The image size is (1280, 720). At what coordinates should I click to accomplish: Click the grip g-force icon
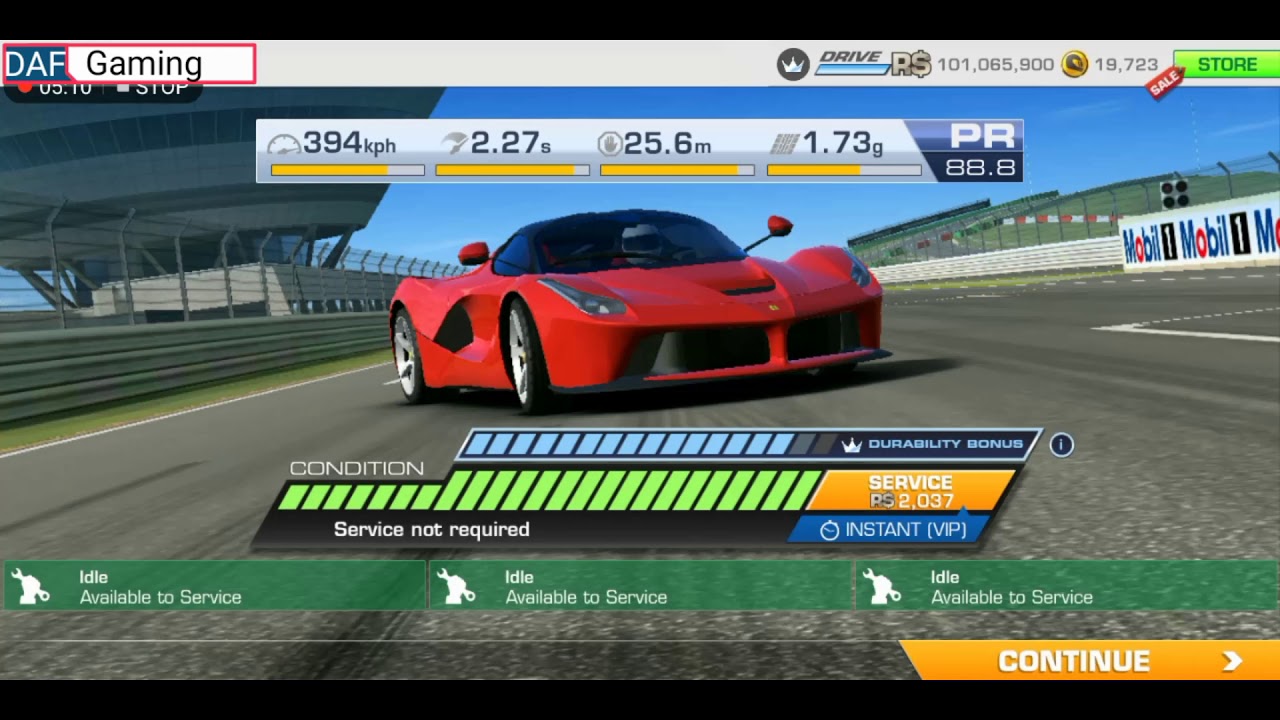pos(784,144)
